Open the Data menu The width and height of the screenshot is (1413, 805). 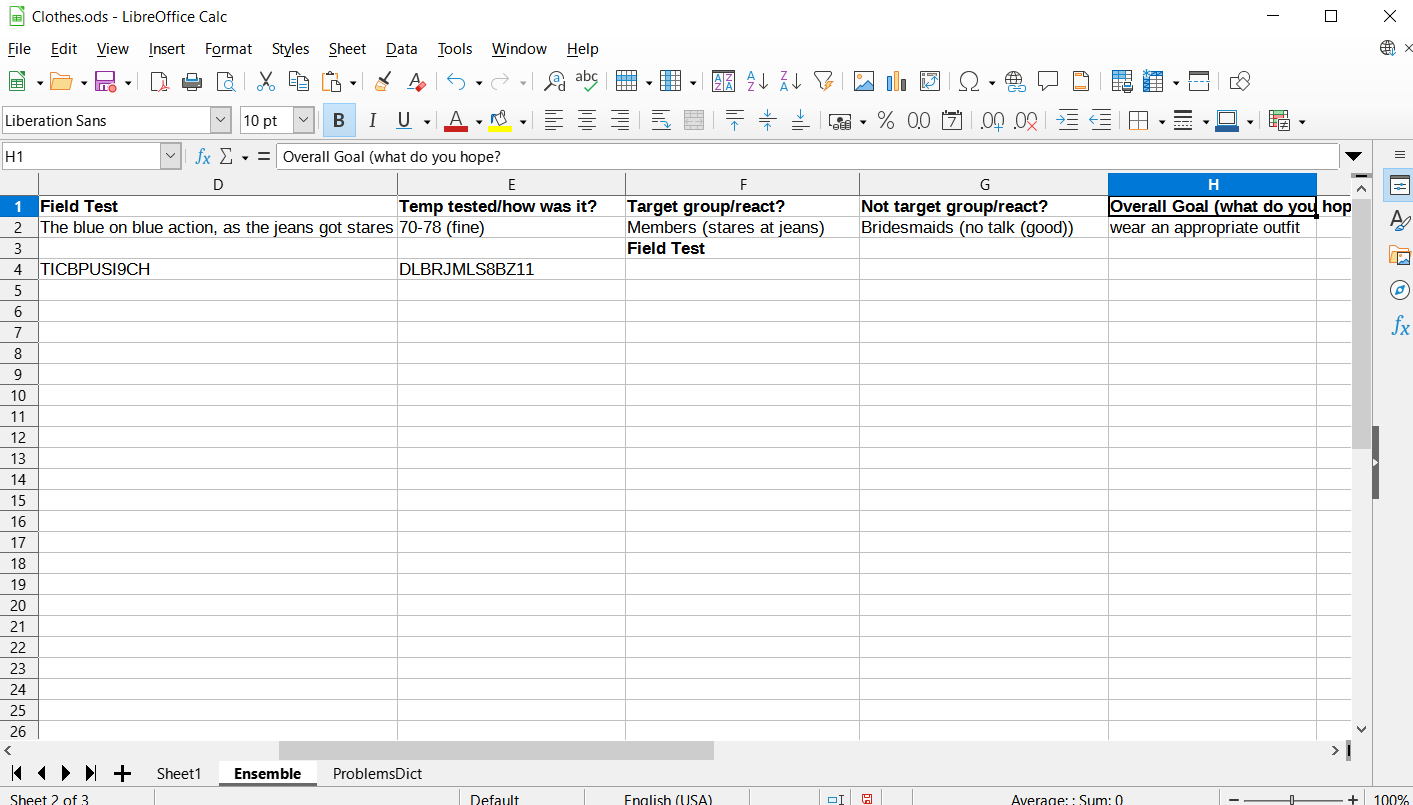coord(401,49)
